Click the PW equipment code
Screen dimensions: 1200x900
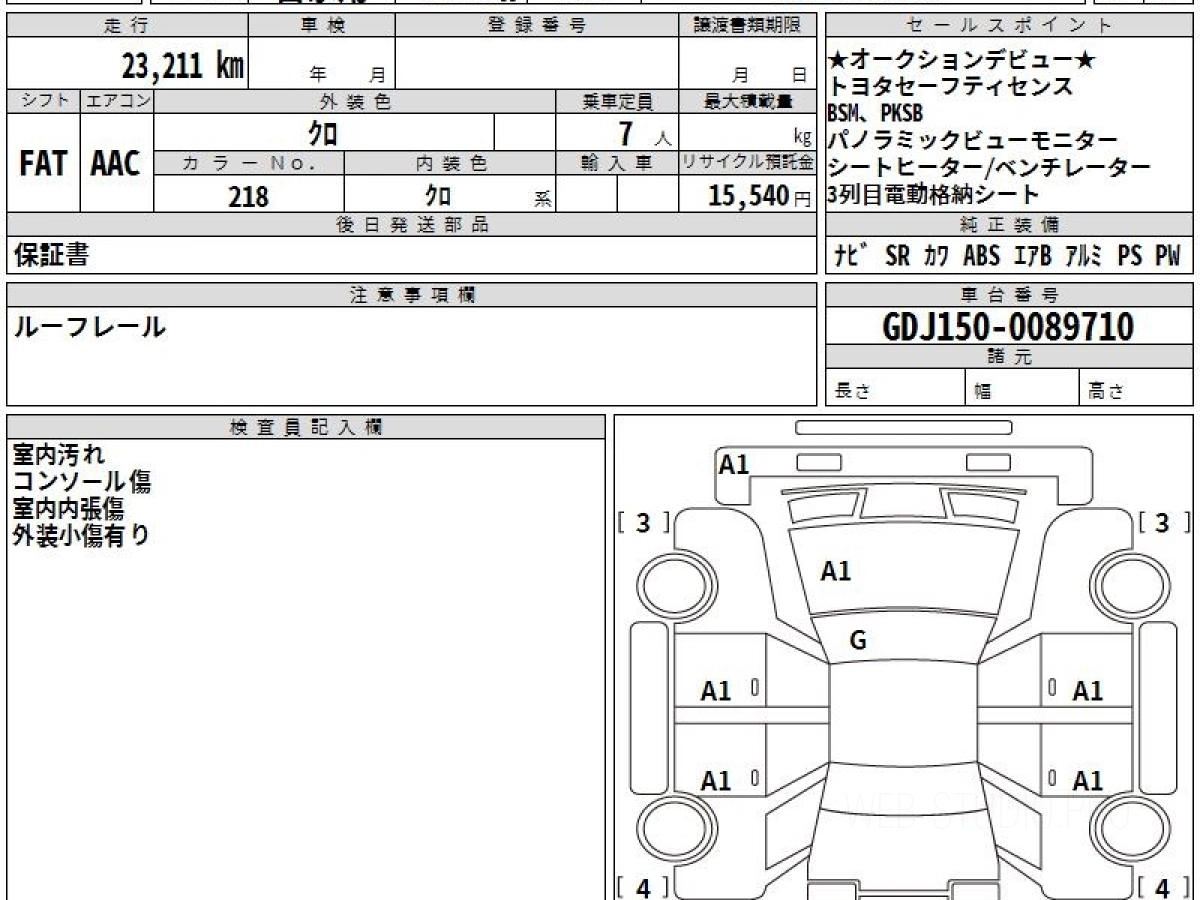(x=1168, y=256)
